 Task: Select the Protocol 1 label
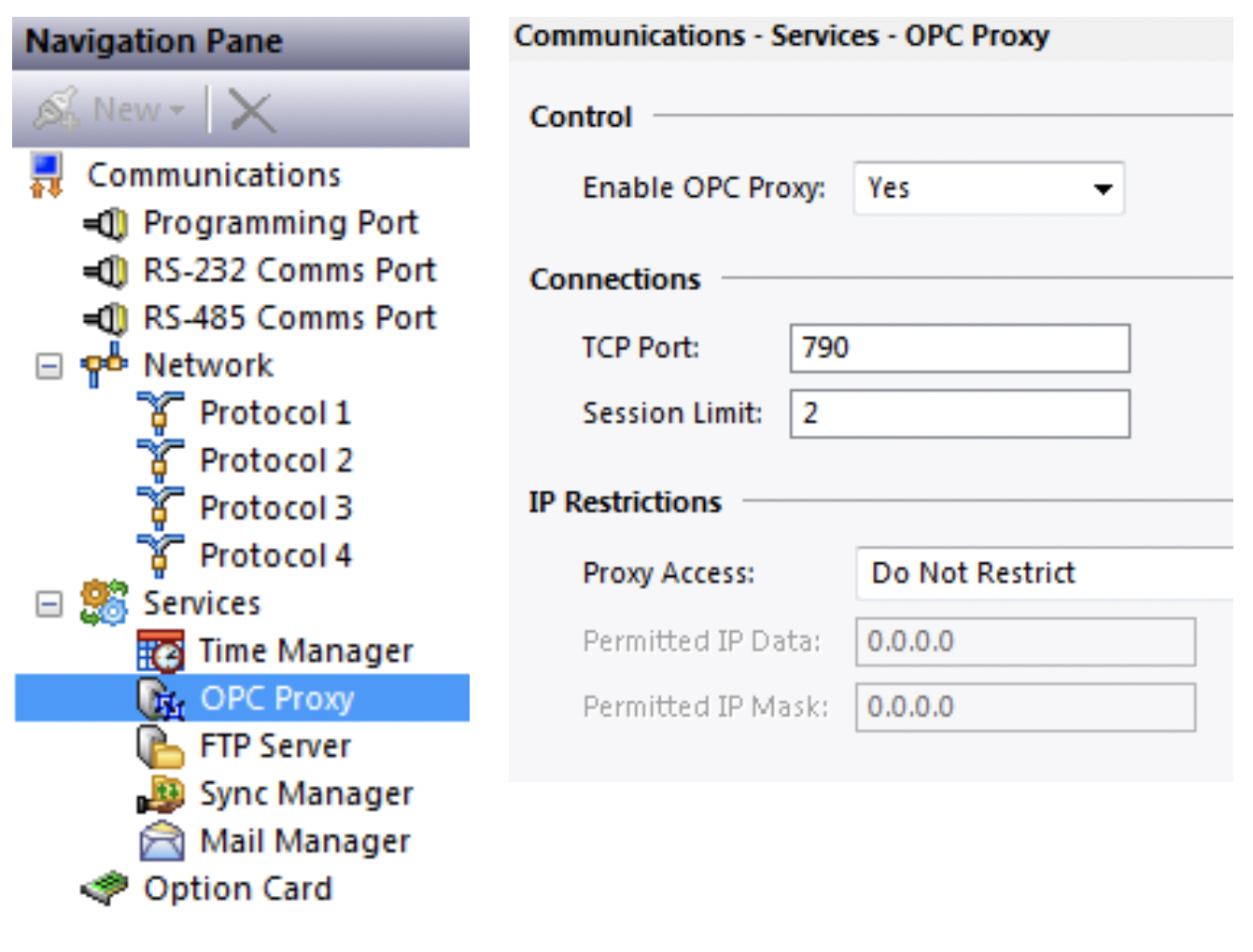coord(275,413)
